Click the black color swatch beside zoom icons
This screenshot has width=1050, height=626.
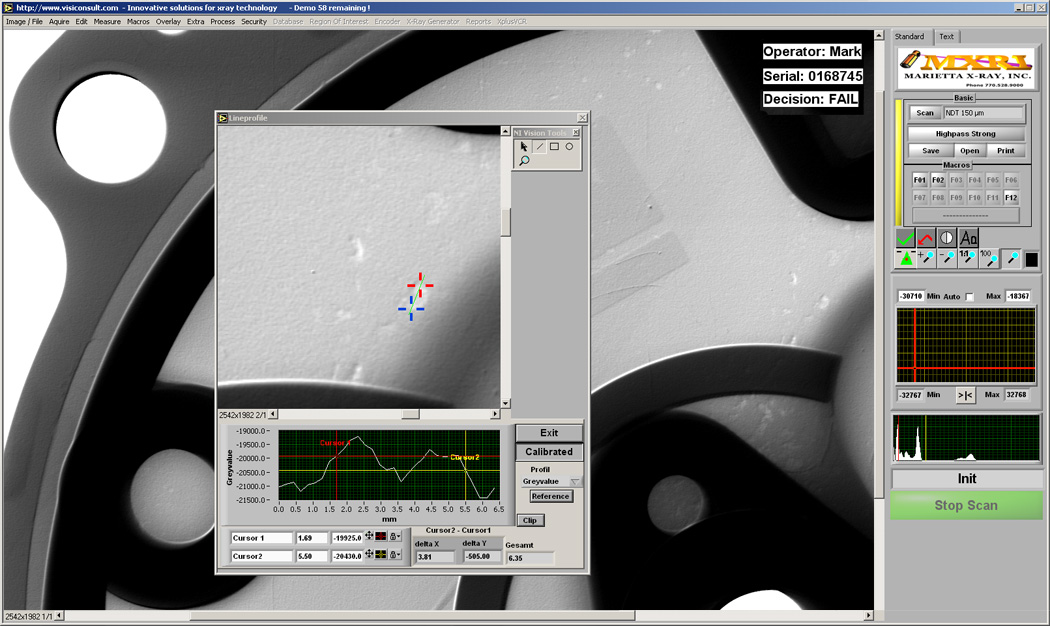click(1032, 259)
